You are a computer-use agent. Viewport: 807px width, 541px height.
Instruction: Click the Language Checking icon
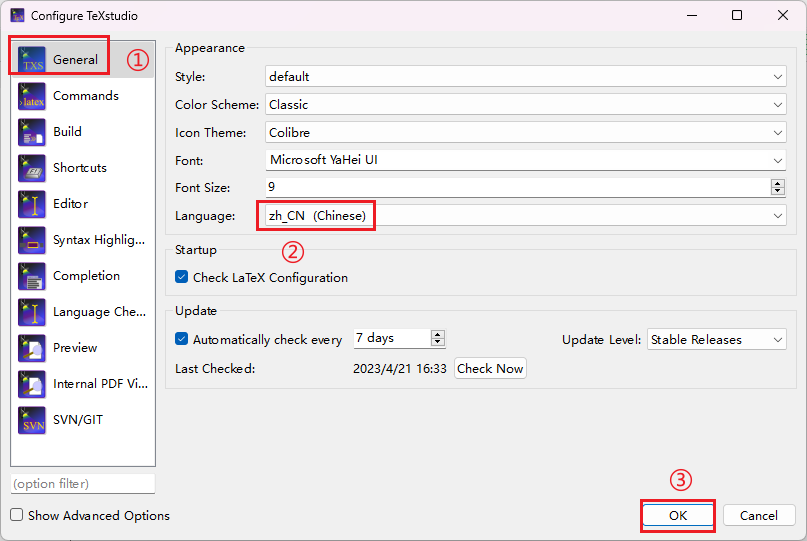[32, 312]
